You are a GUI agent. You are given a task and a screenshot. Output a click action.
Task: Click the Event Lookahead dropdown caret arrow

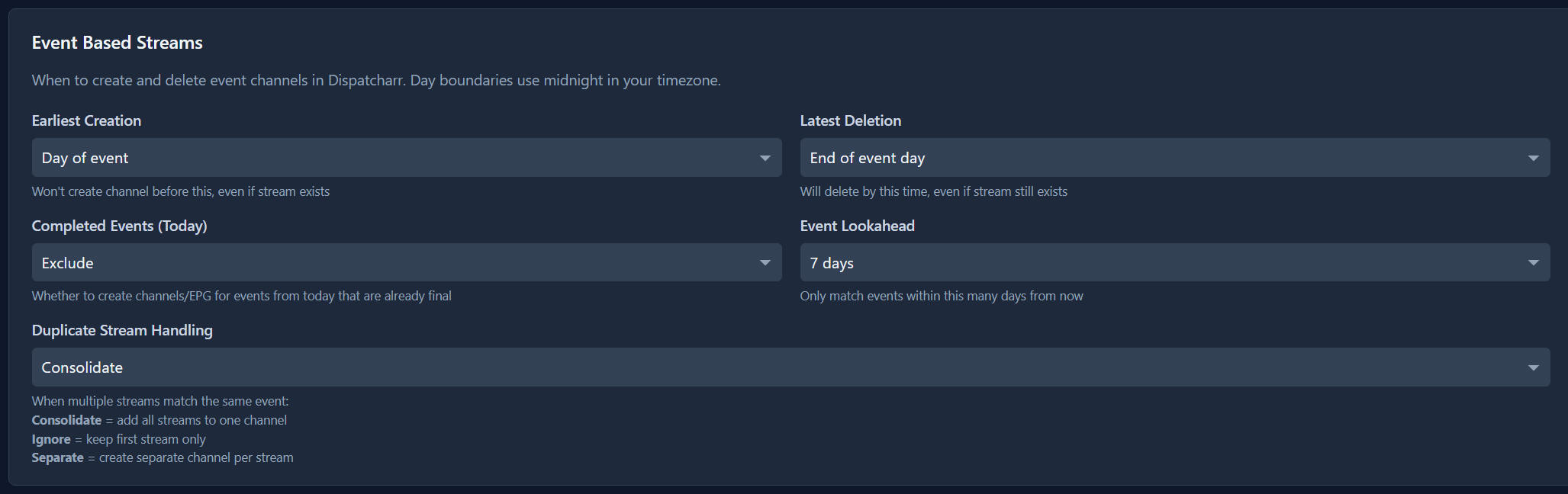click(1533, 263)
